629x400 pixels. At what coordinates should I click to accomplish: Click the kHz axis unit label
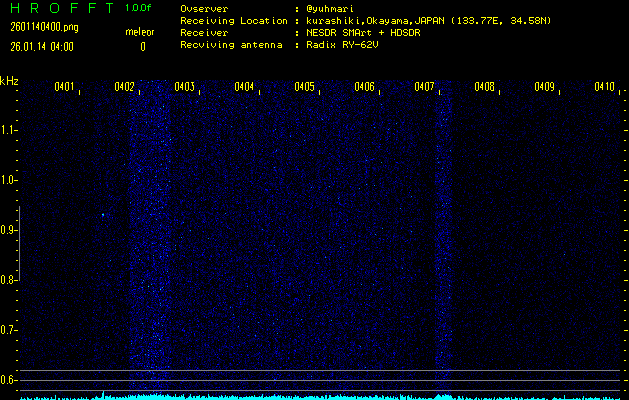(x=9, y=81)
